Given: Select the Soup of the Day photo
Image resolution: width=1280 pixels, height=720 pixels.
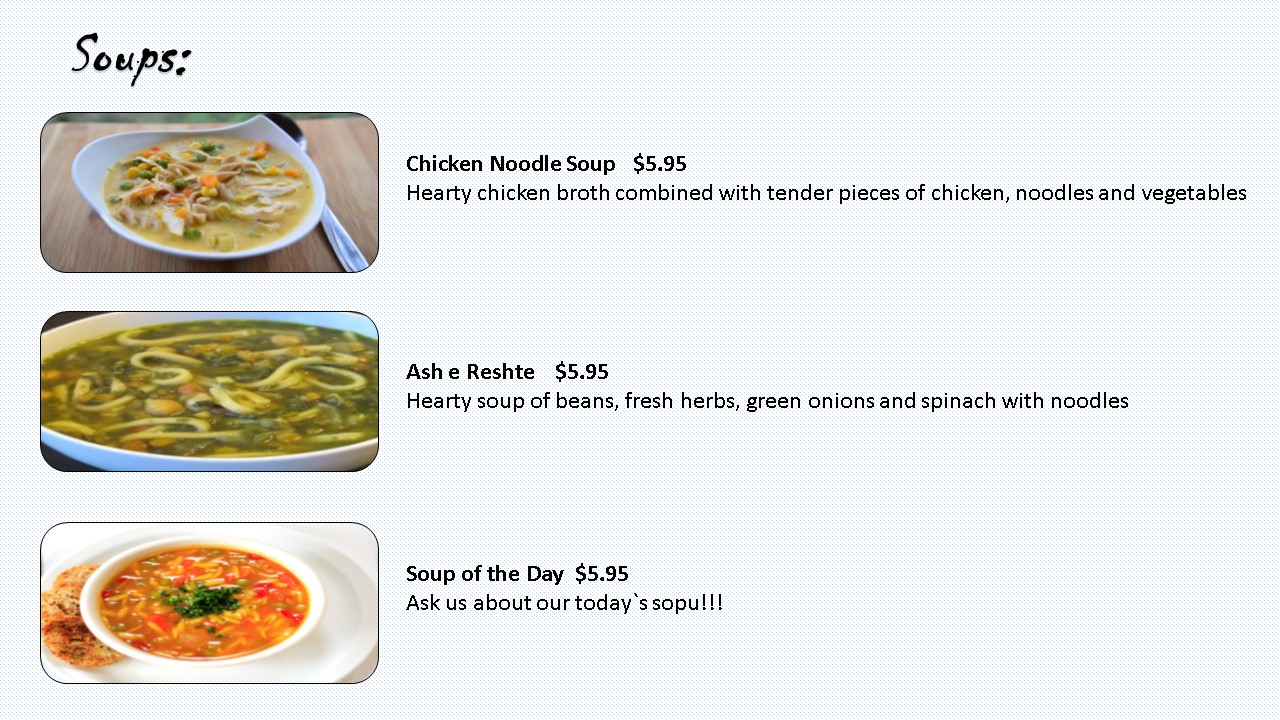Looking at the screenshot, I should (x=209, y=602).
